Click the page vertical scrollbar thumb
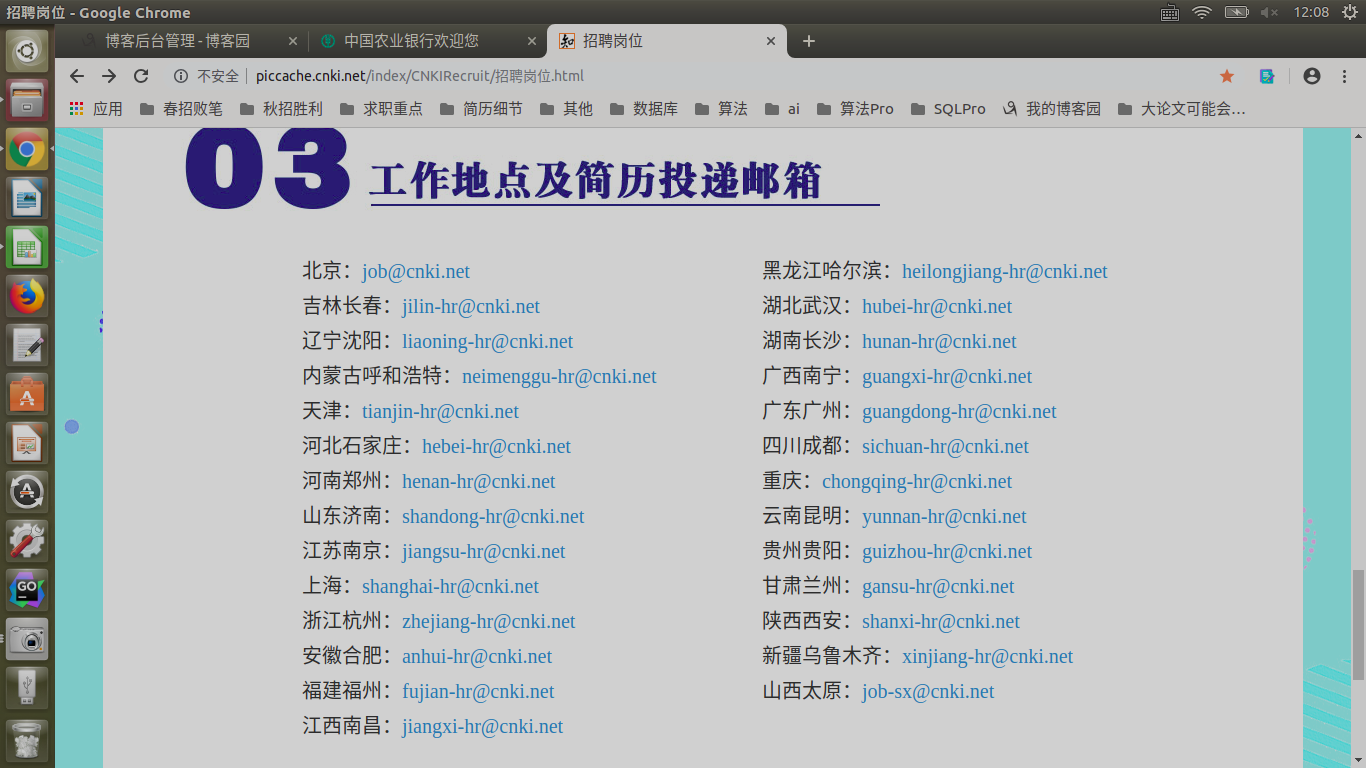Viewport: 1366px width, 768px height. [1358, 625]
